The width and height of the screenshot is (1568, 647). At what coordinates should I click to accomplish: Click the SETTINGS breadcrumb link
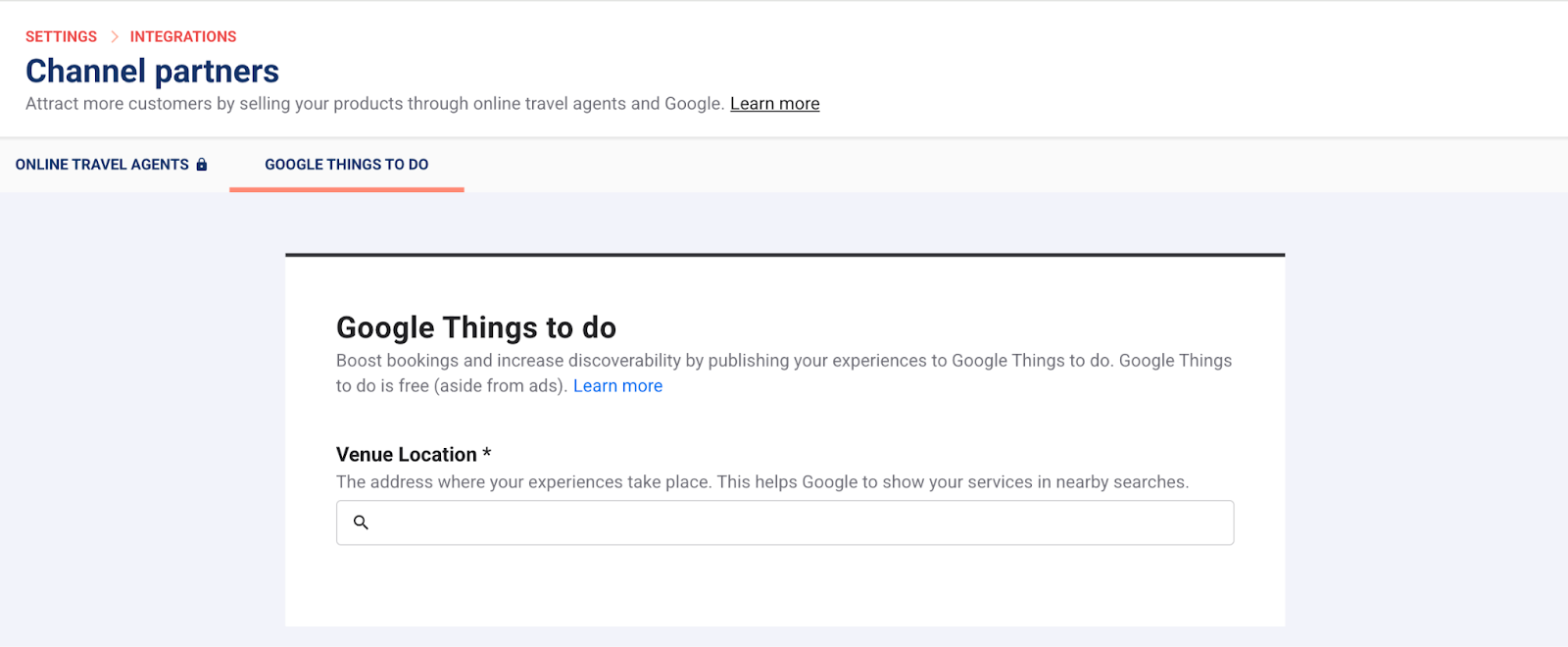tap(61, 37)
